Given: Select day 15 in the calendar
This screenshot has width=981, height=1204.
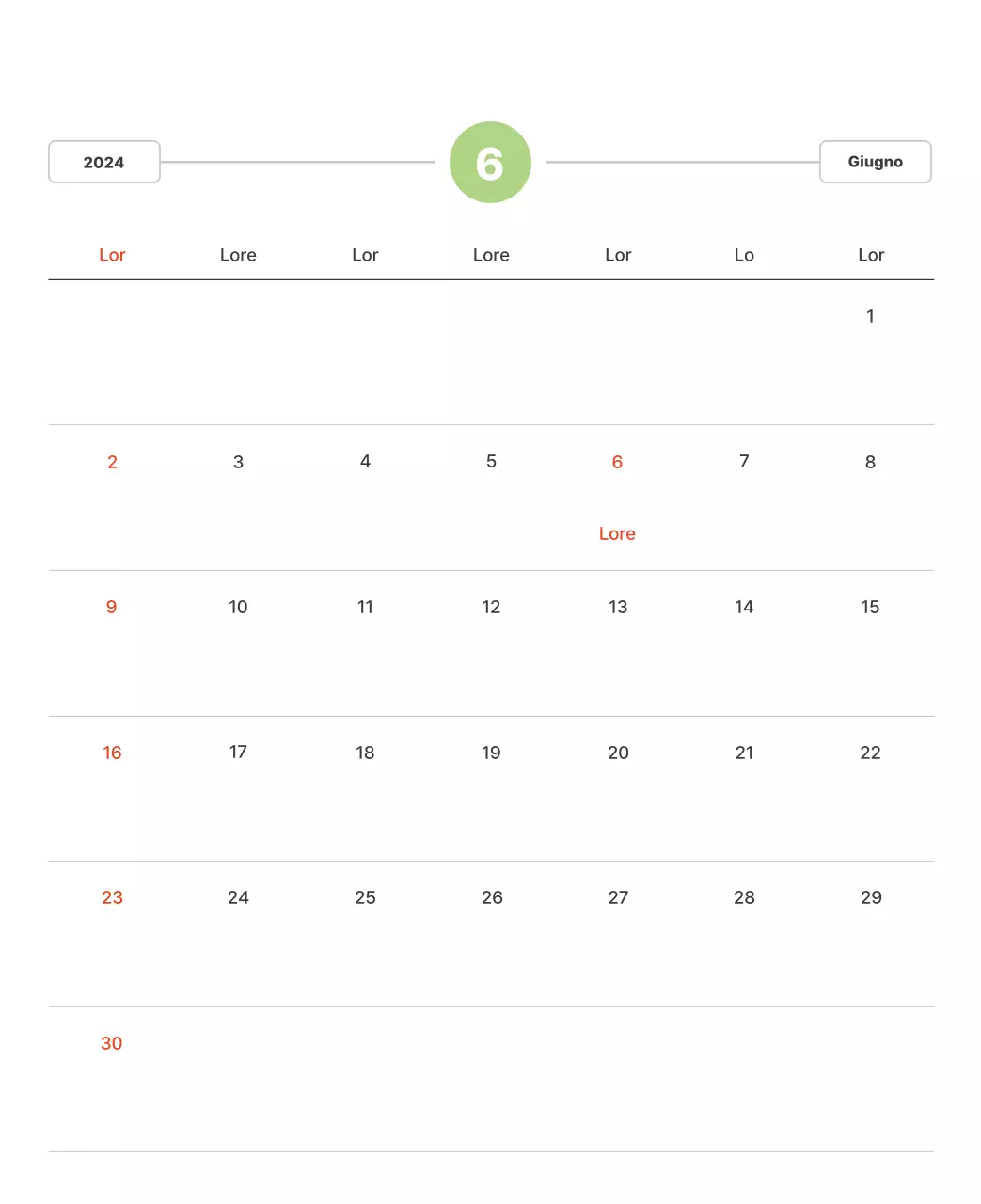Looking at the screenshot, I should [x=870, y=607].
